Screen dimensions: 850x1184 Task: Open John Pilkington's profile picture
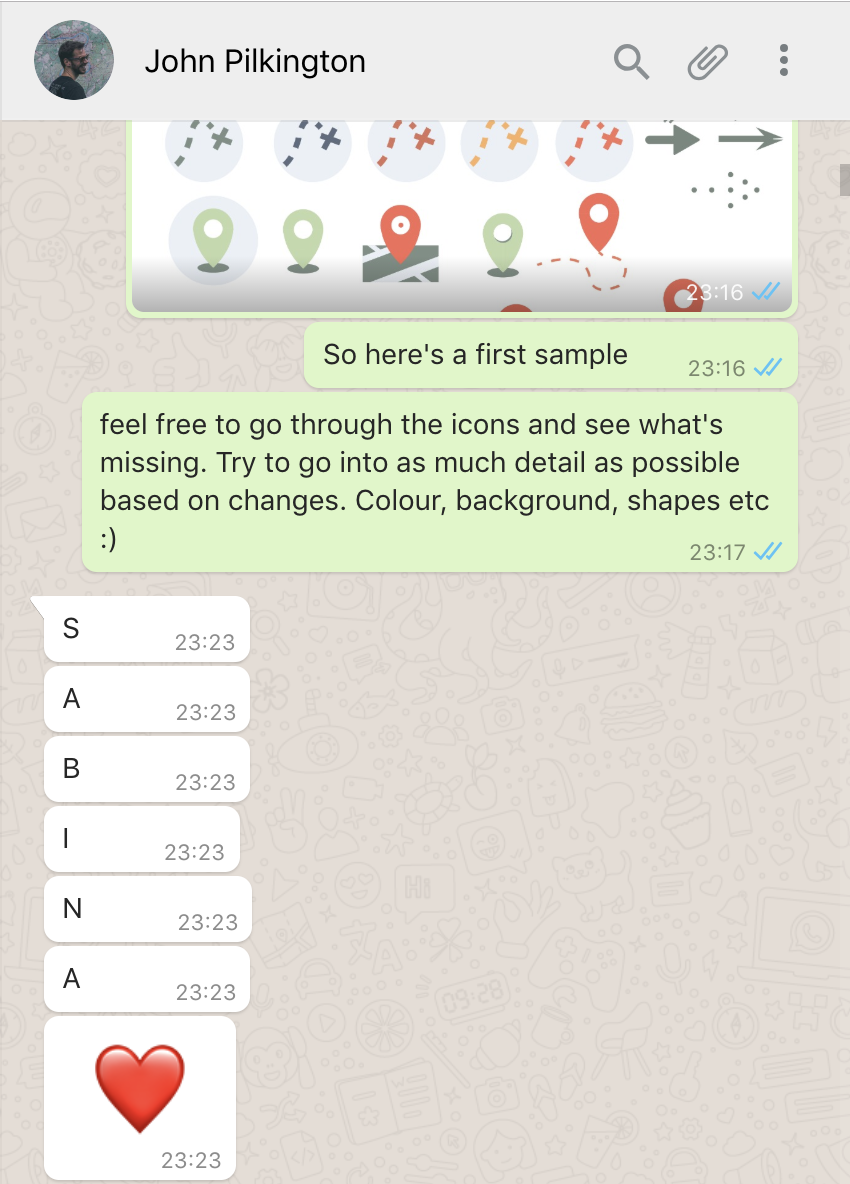[x=74, y=60]
